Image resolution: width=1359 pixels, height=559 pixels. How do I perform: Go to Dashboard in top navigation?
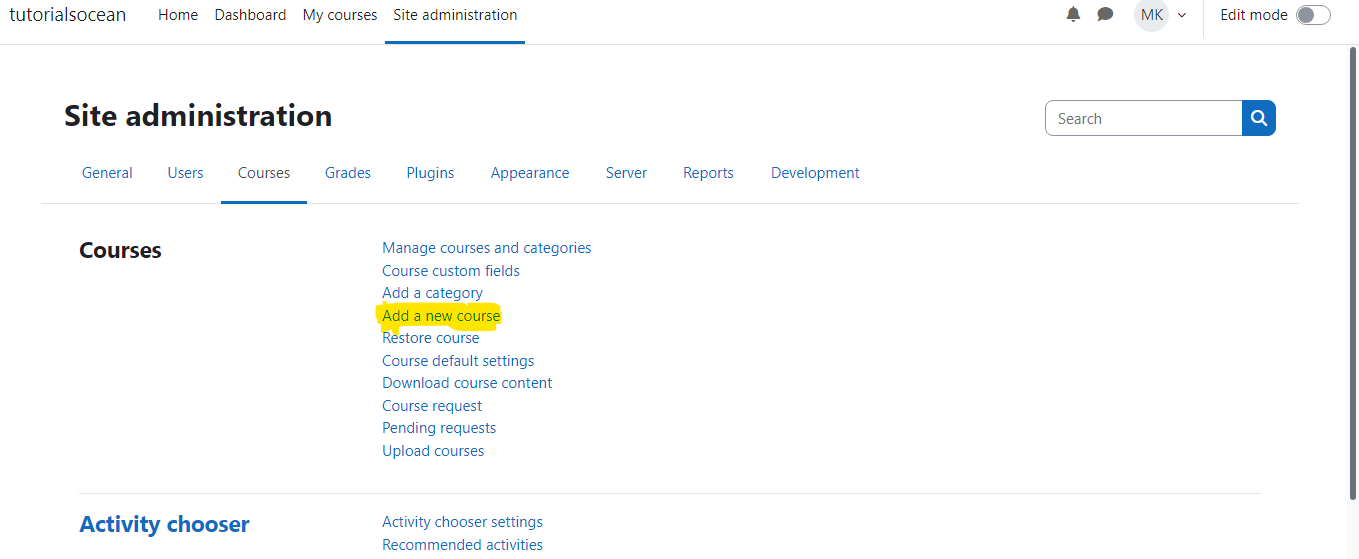click(x=250, y=15)
